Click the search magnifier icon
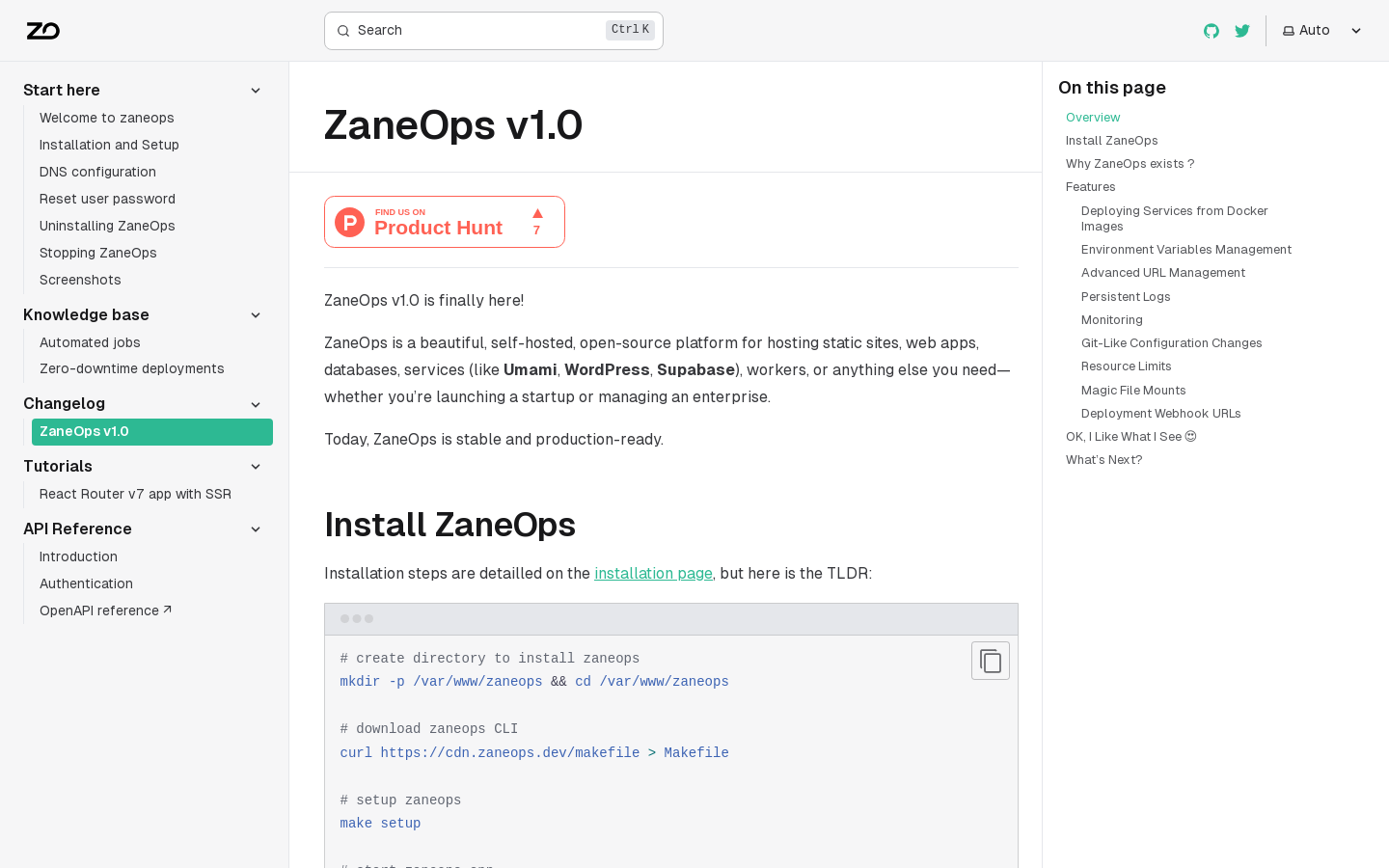The height and width of the screenshot is (868, 1389). point(343,31)
